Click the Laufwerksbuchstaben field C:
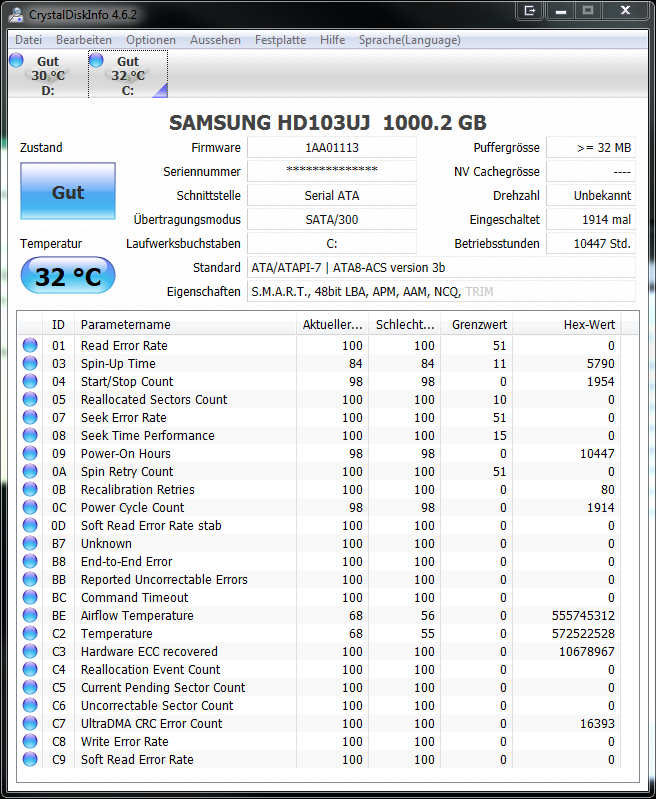Screen dimensions: 656x799 coord(332,244)
